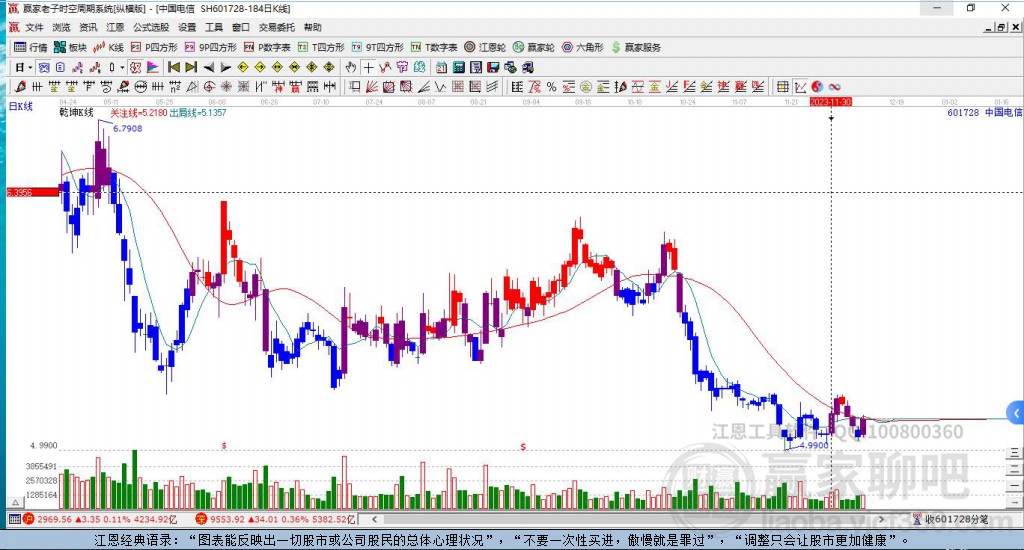Open the T数字表 number table
This screenshot has width=1024, height=550.
pos(434,47)
